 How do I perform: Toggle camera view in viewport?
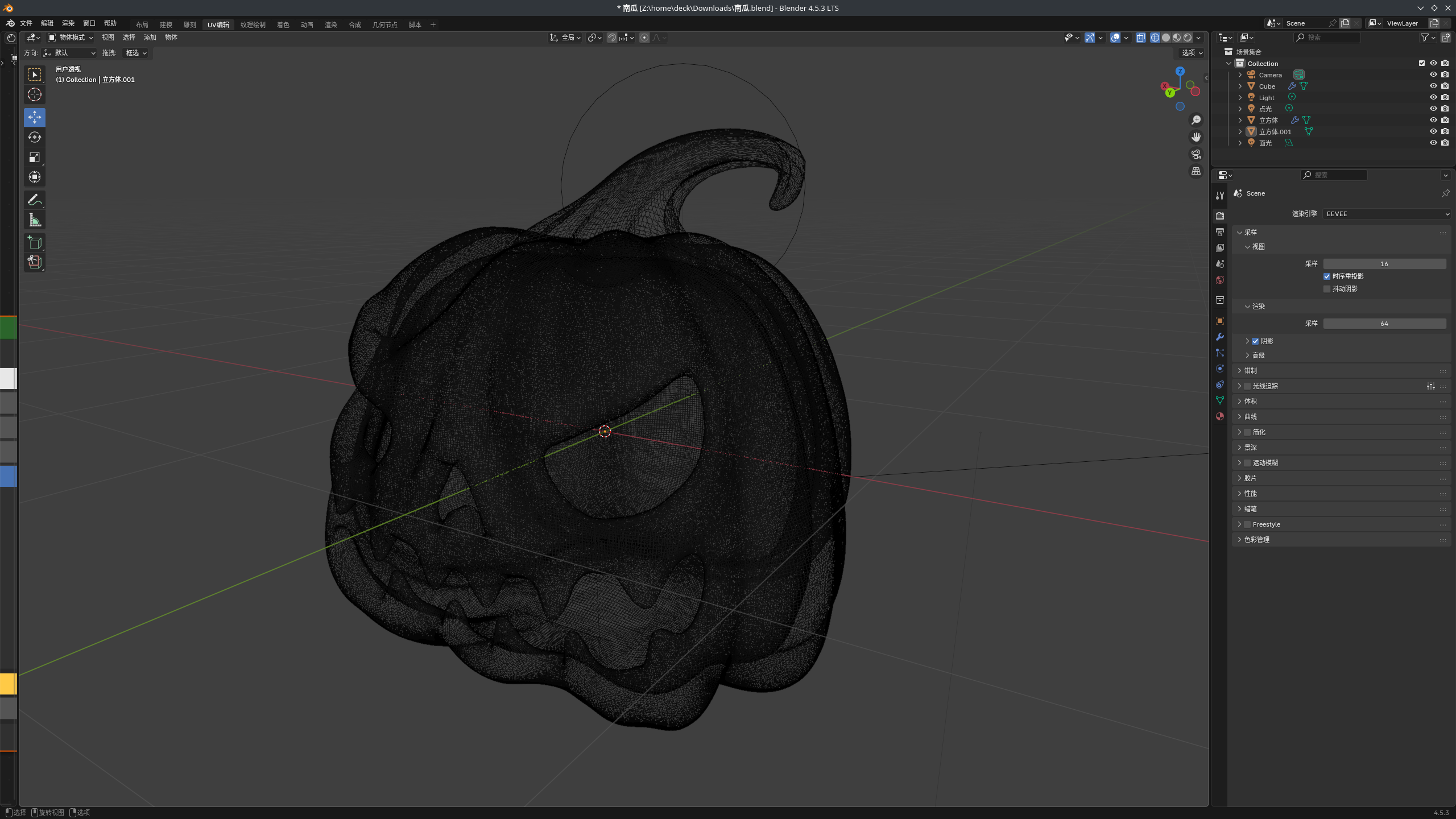click(x=1196, y=154)
